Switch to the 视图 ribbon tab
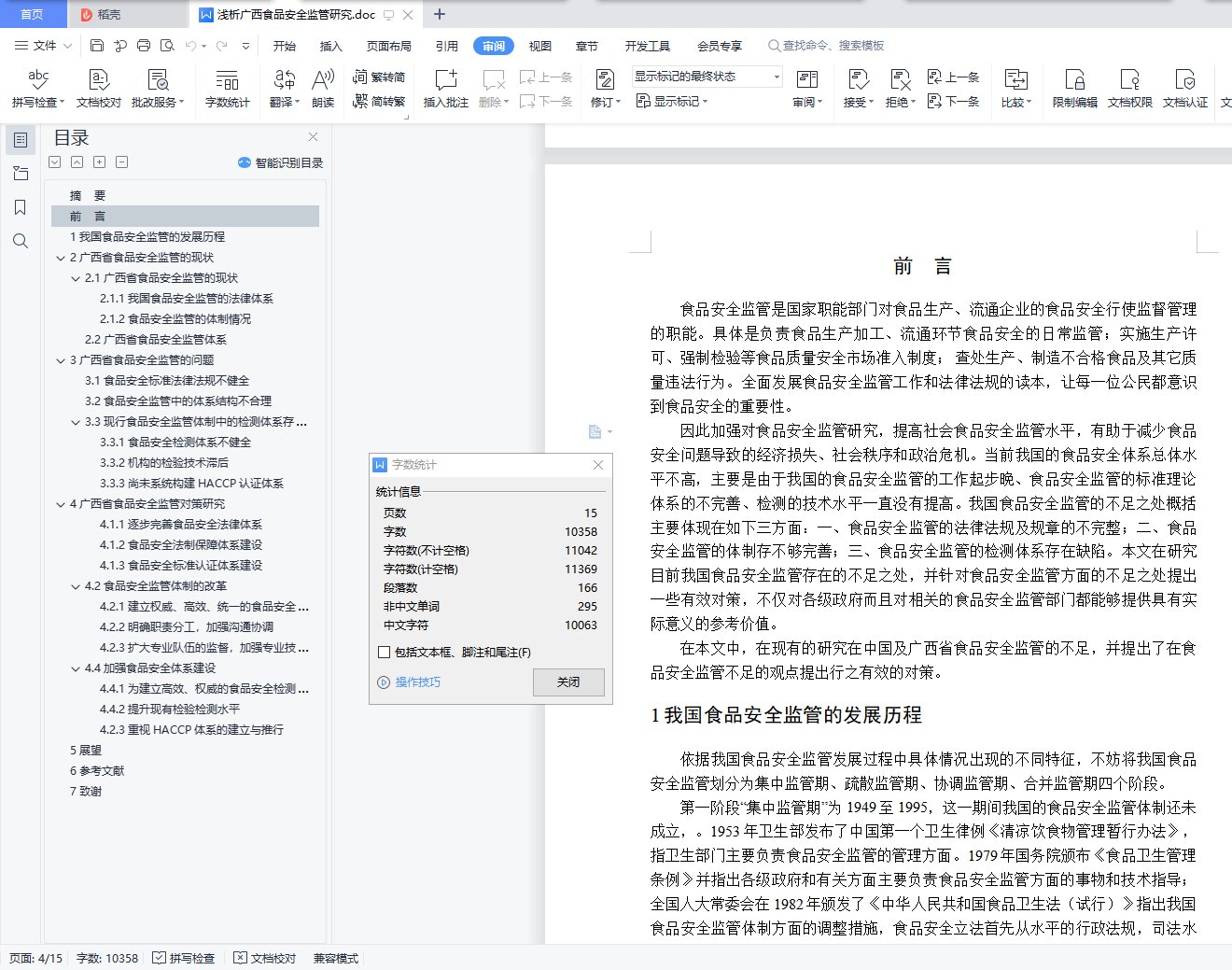The height and width of the screenshot is (970, 1232). (x=540, y=46)
